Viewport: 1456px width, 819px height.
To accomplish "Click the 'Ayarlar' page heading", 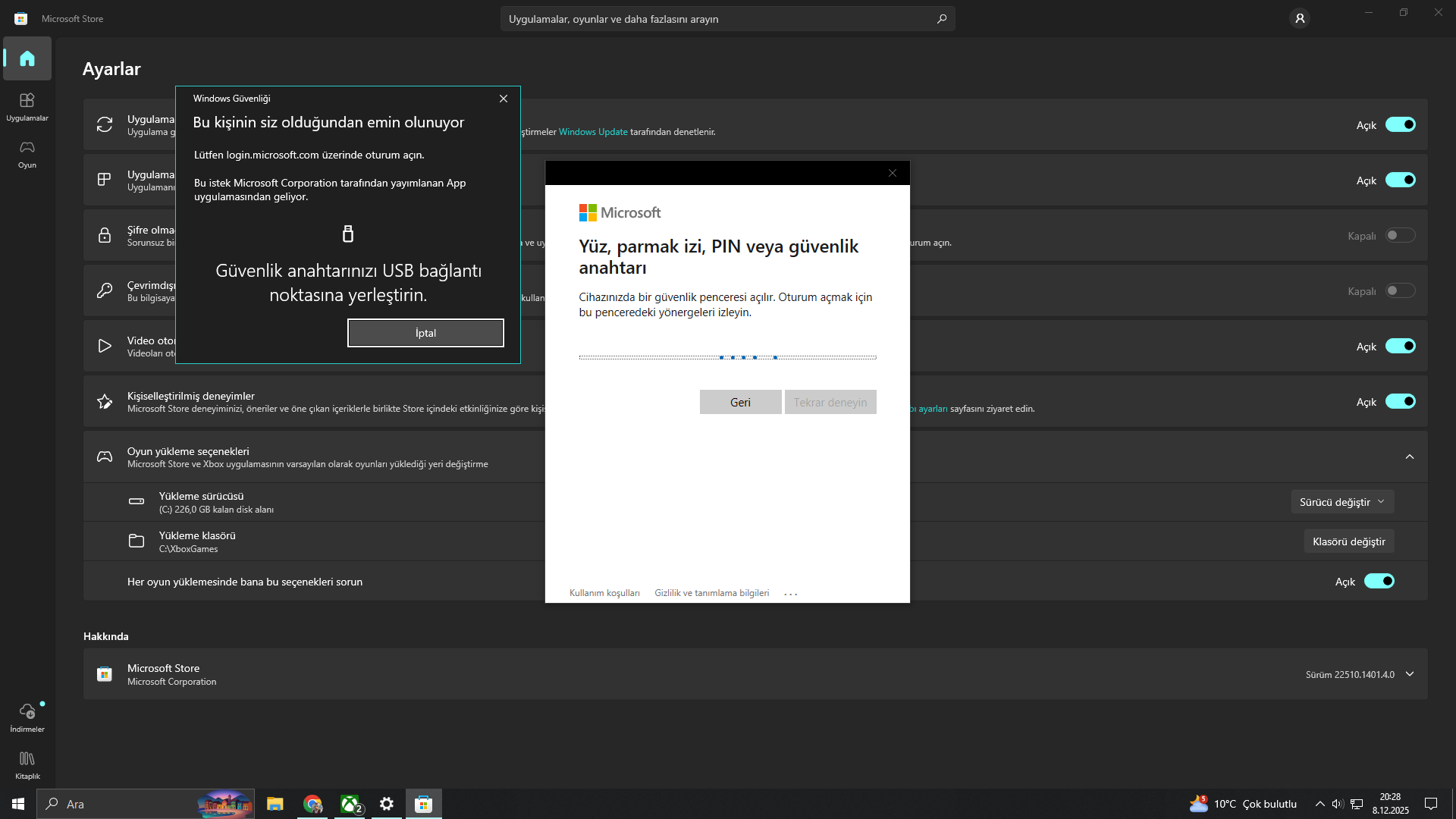I will [x=111, y=69].
